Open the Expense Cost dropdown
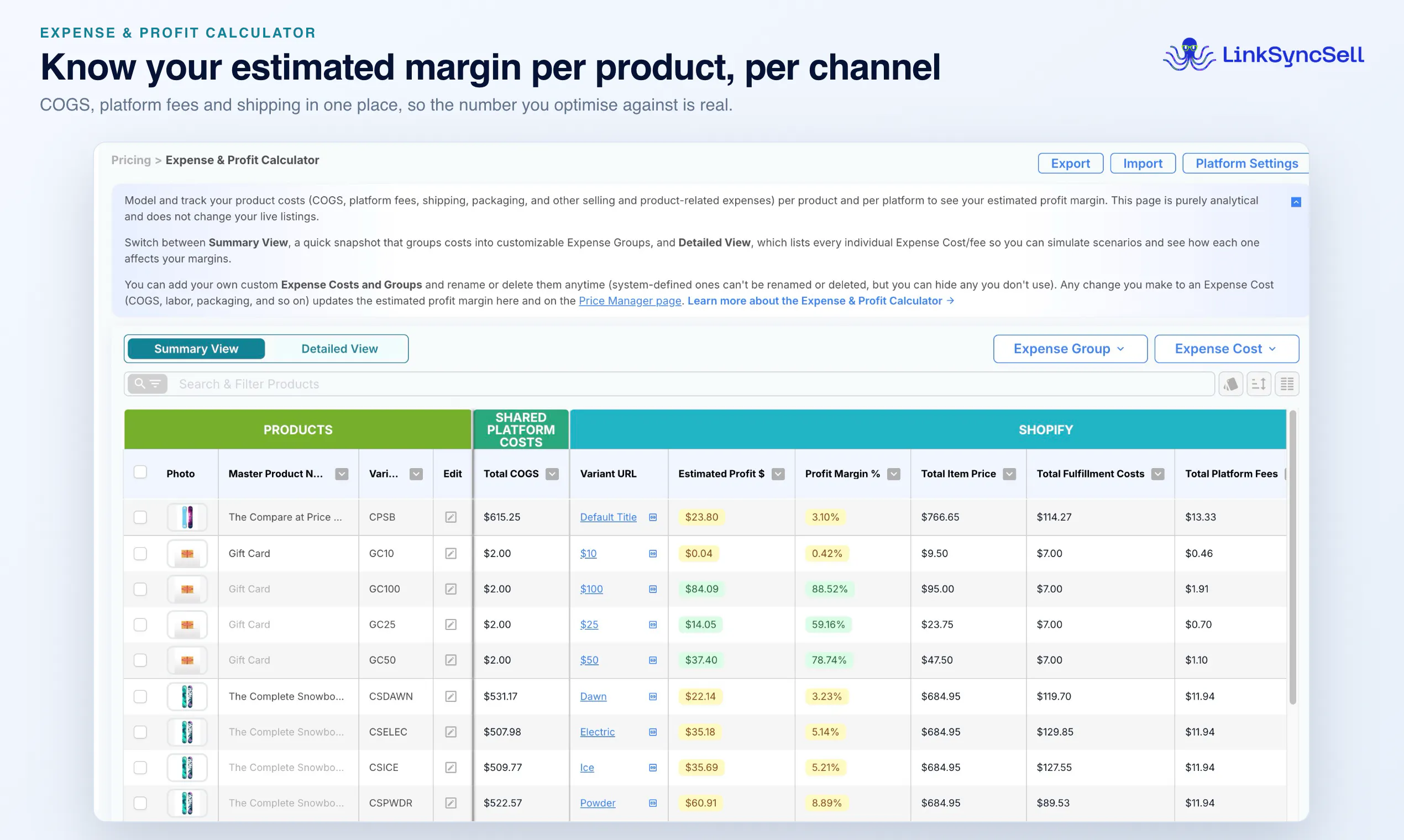Image resolution: width=1404 pixels, height=840 pixels. pyautogui.click(x=1226, y=349)
